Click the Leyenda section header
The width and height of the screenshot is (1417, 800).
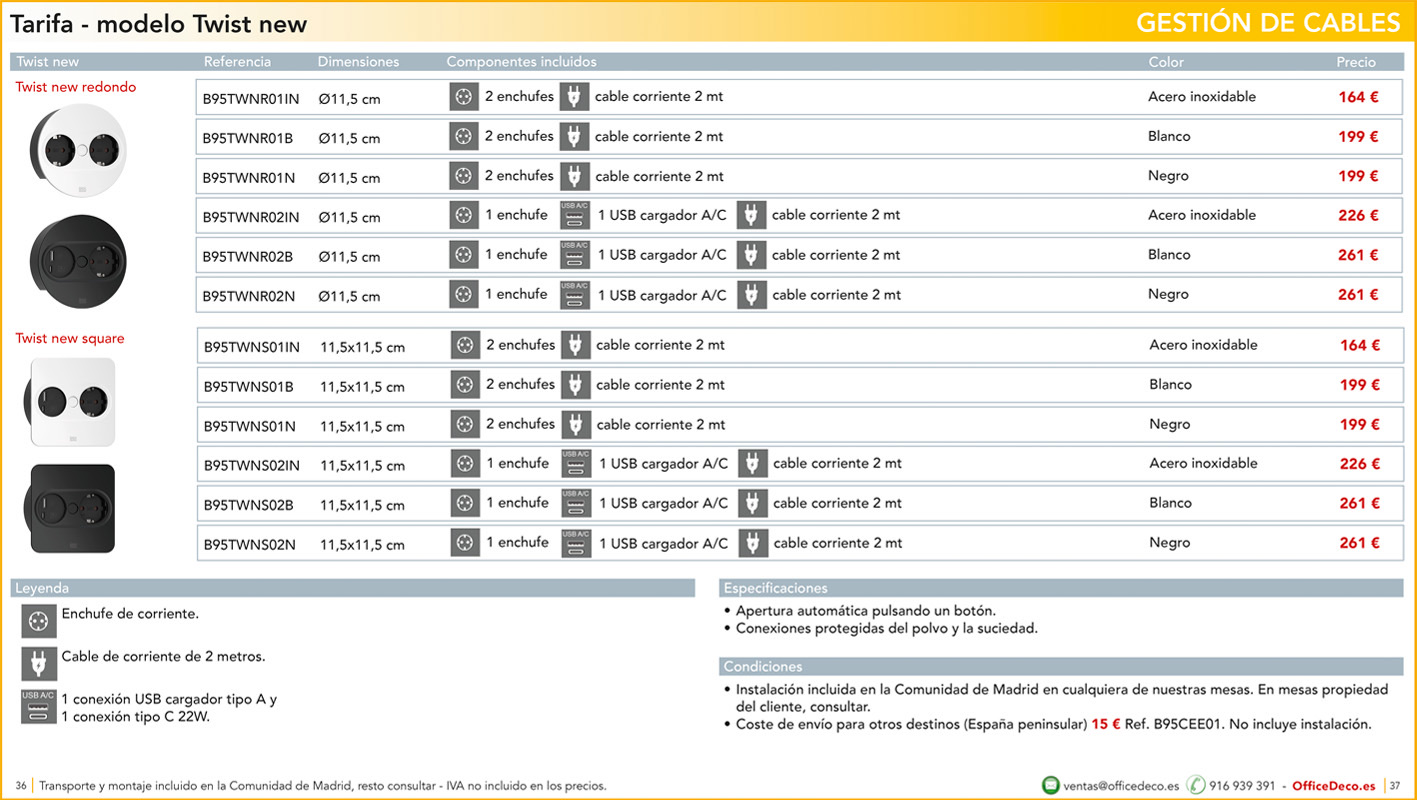click(x=352, y=588)
